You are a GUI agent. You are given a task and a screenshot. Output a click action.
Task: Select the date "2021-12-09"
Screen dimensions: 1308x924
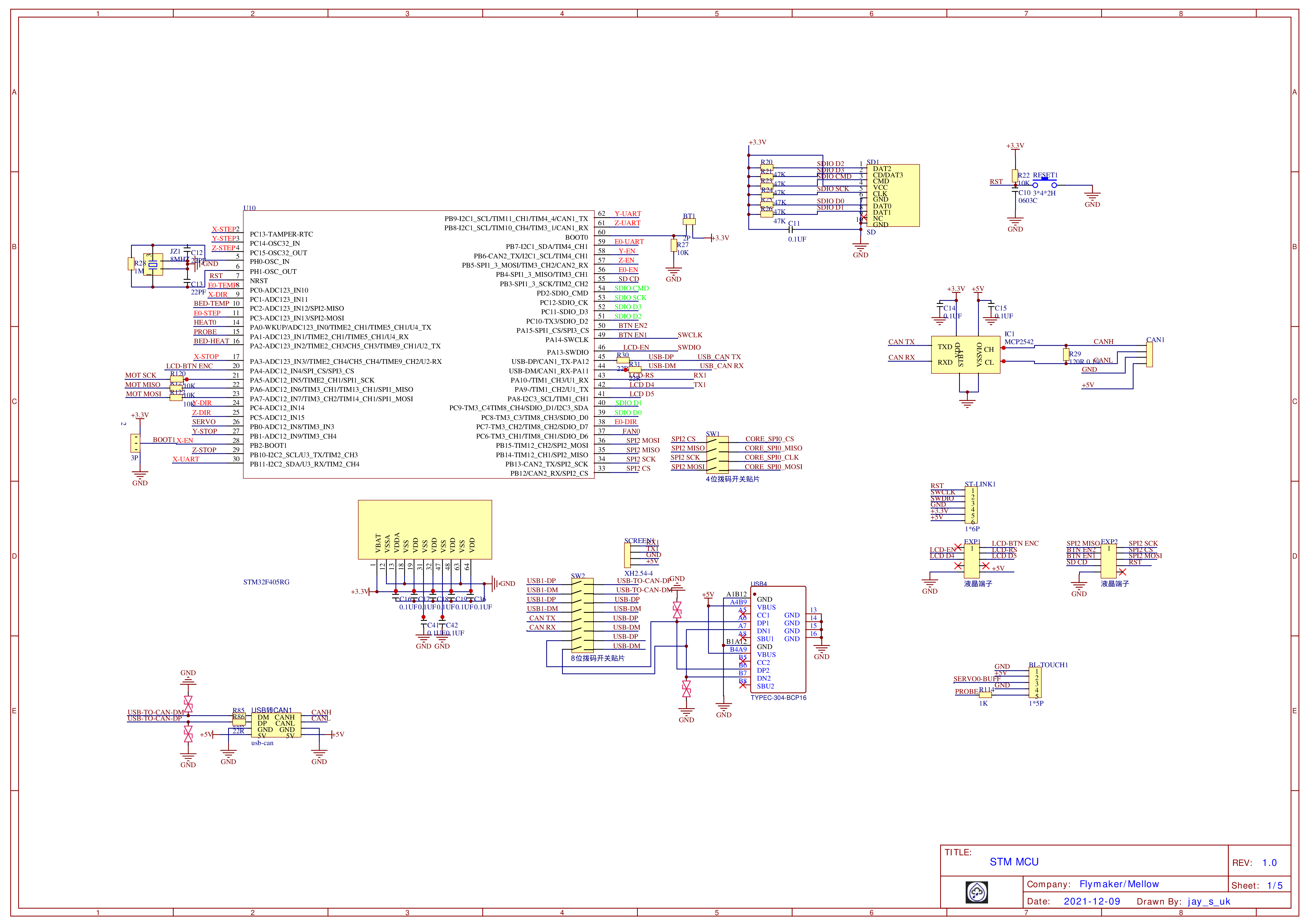click(1091, 901)
